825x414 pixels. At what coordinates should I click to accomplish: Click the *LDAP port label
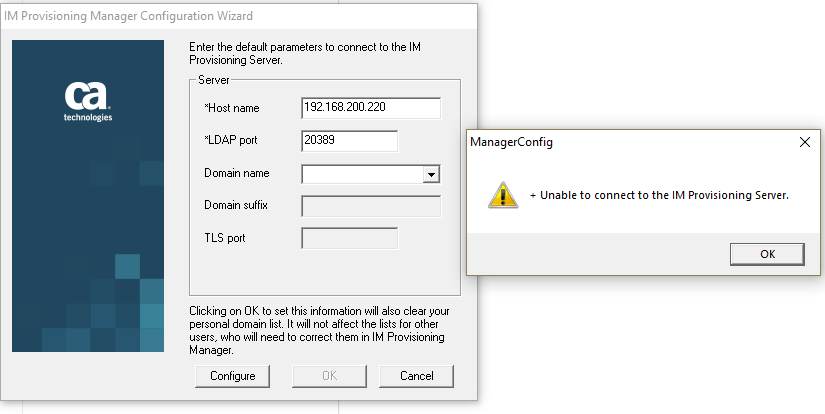[231, 140]
